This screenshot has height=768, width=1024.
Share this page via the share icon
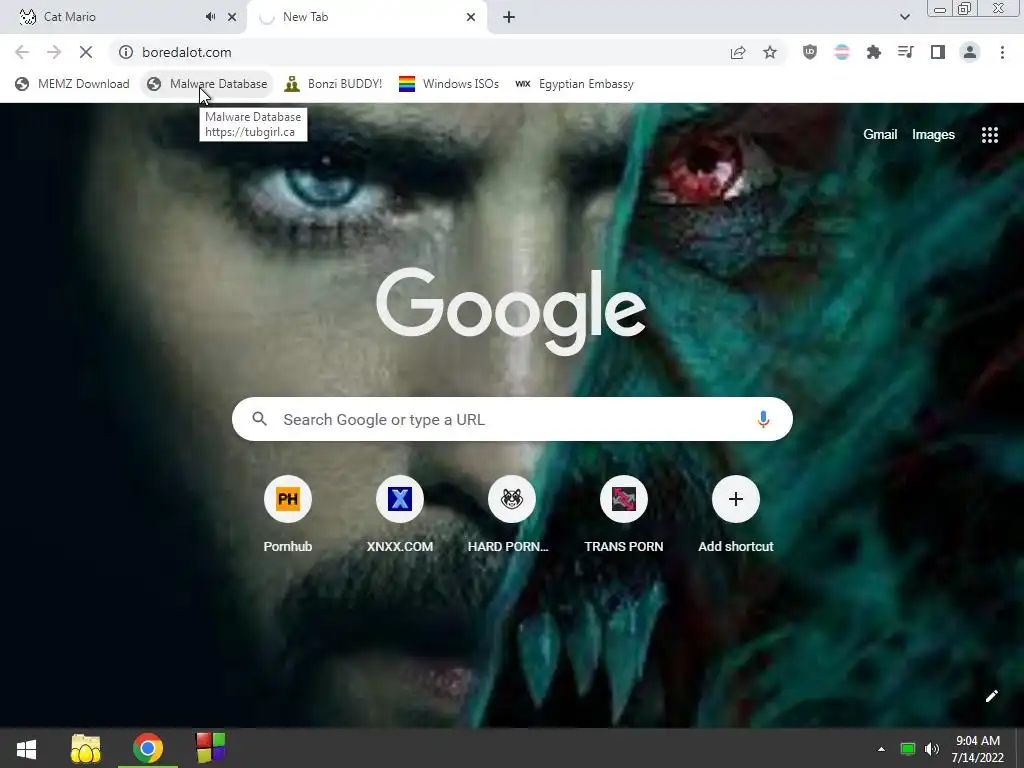coord(738,52)
